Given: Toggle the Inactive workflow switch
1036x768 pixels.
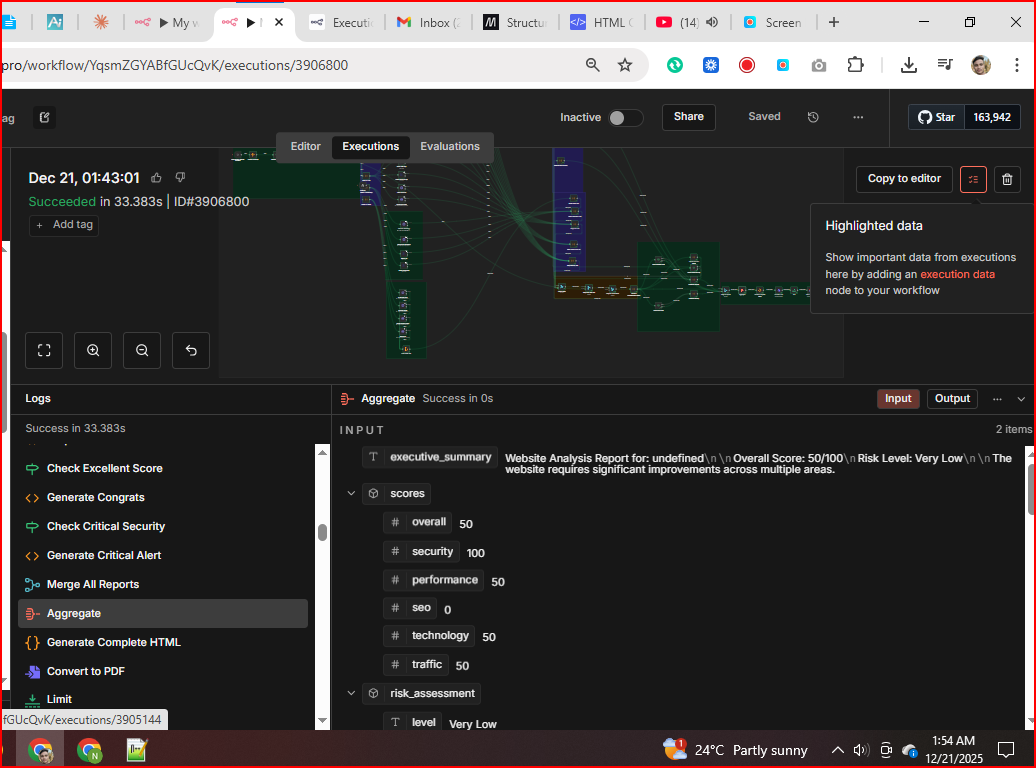Looking at the screenshot, I should pos(627,117).
